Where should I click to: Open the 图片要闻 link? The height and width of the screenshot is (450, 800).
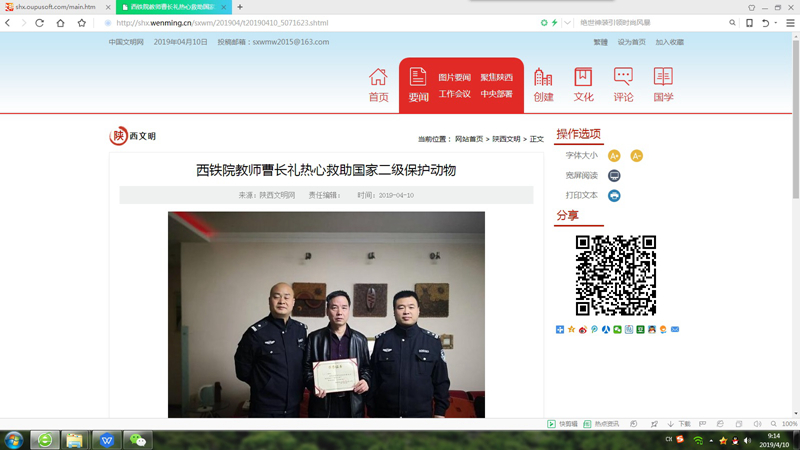(454, 77)
